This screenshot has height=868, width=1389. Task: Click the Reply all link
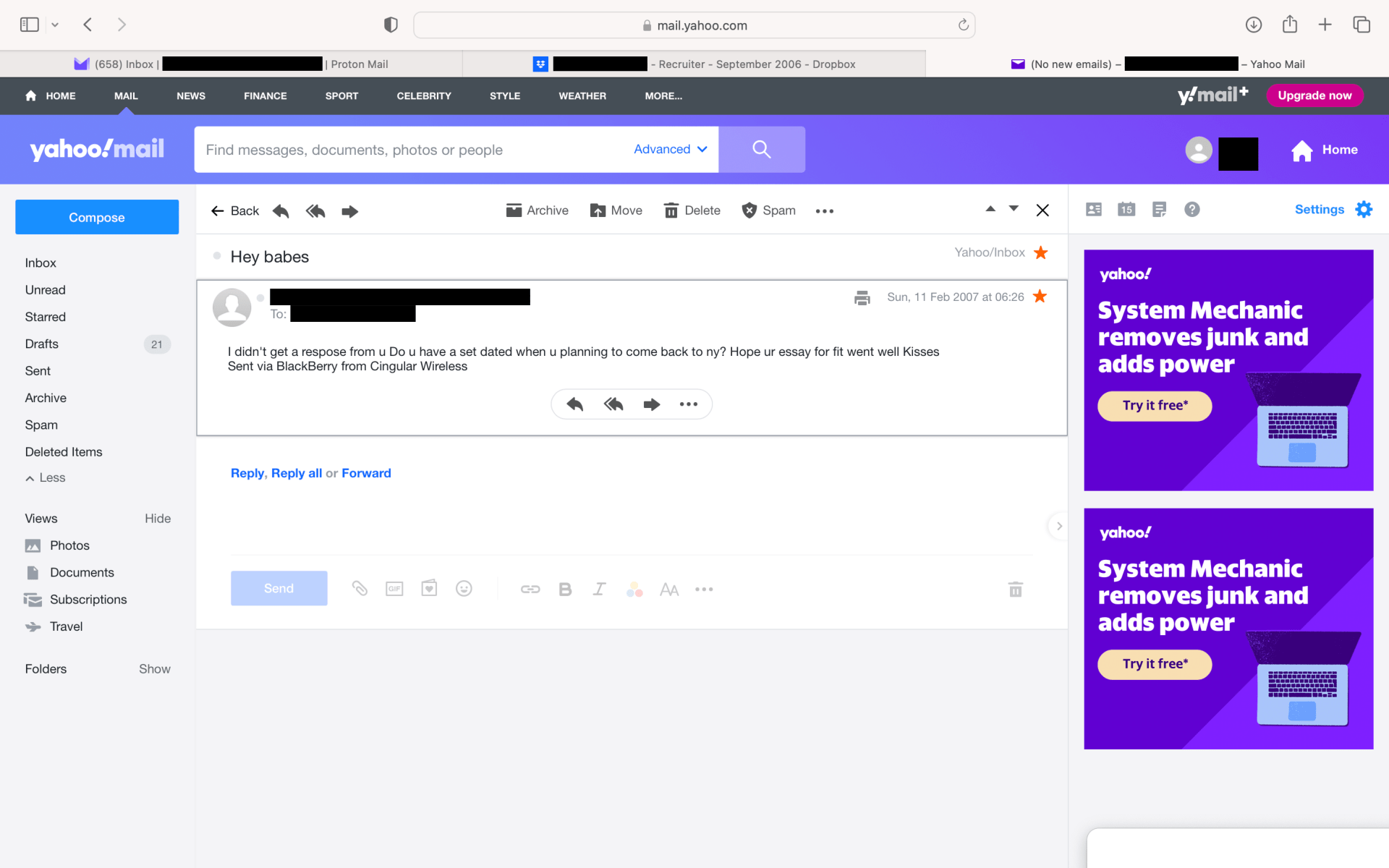(296, 473)
